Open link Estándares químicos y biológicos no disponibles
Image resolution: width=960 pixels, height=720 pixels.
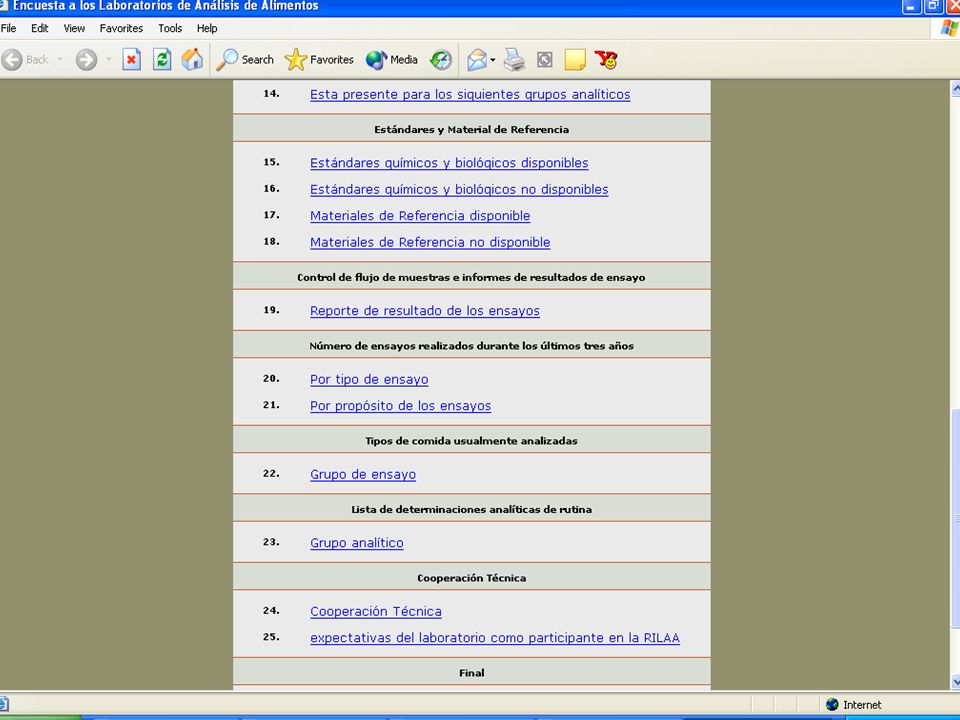459,189
